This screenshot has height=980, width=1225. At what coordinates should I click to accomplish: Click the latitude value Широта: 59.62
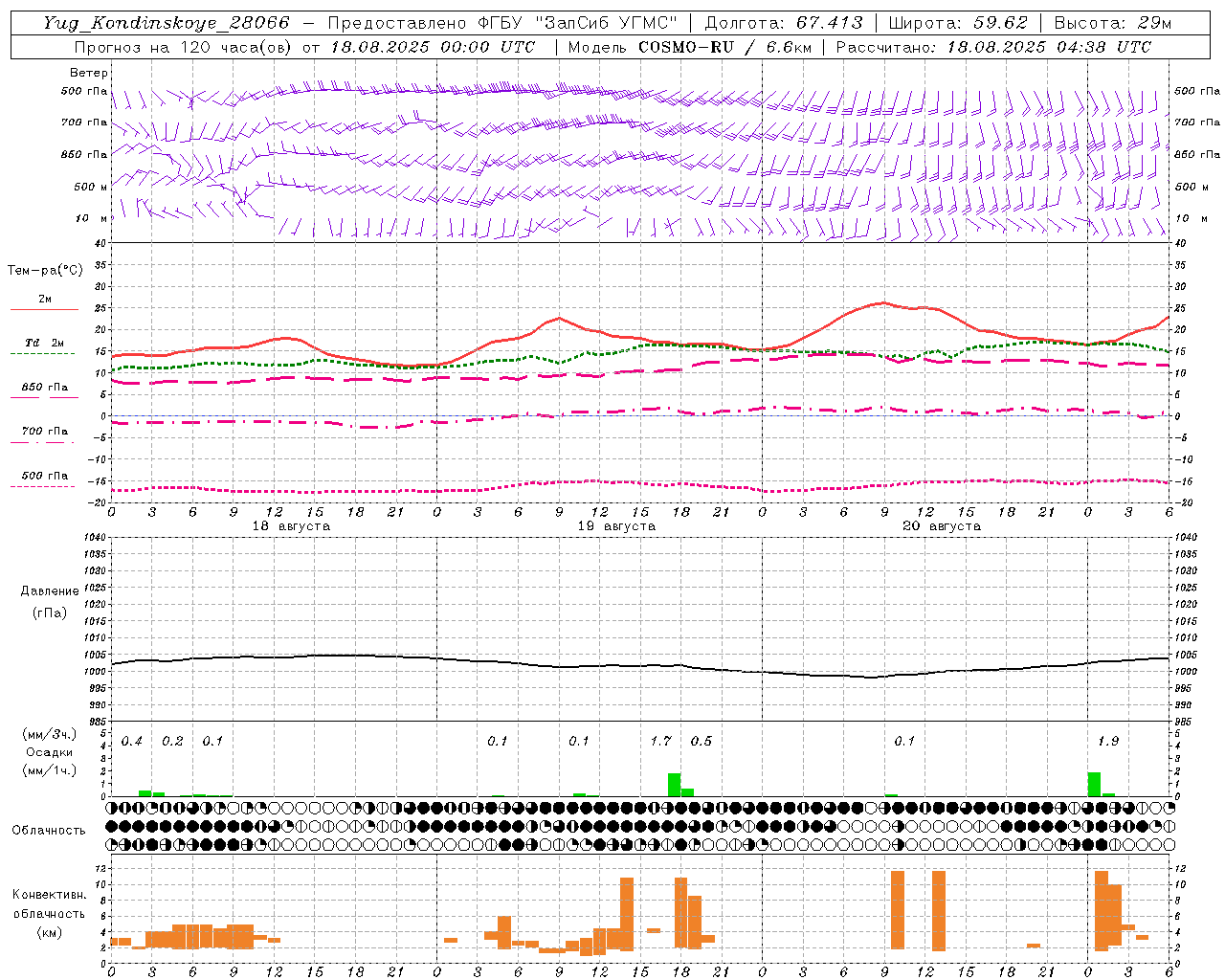tap(958, 23)
